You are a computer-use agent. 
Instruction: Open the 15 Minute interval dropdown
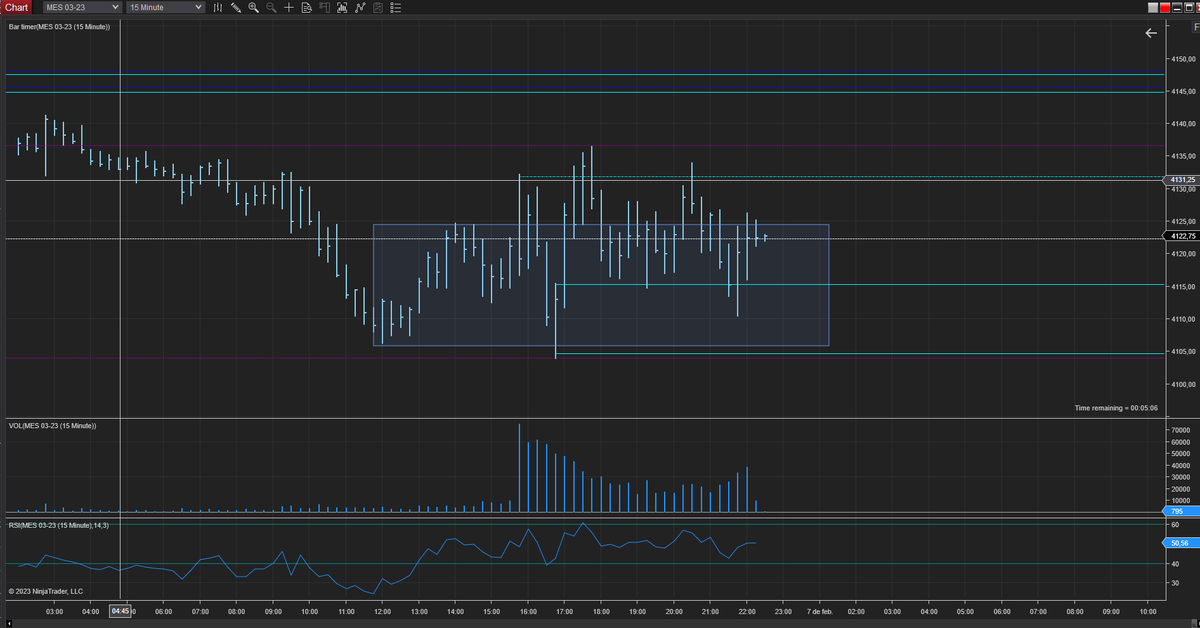click(x=165, y=7)
